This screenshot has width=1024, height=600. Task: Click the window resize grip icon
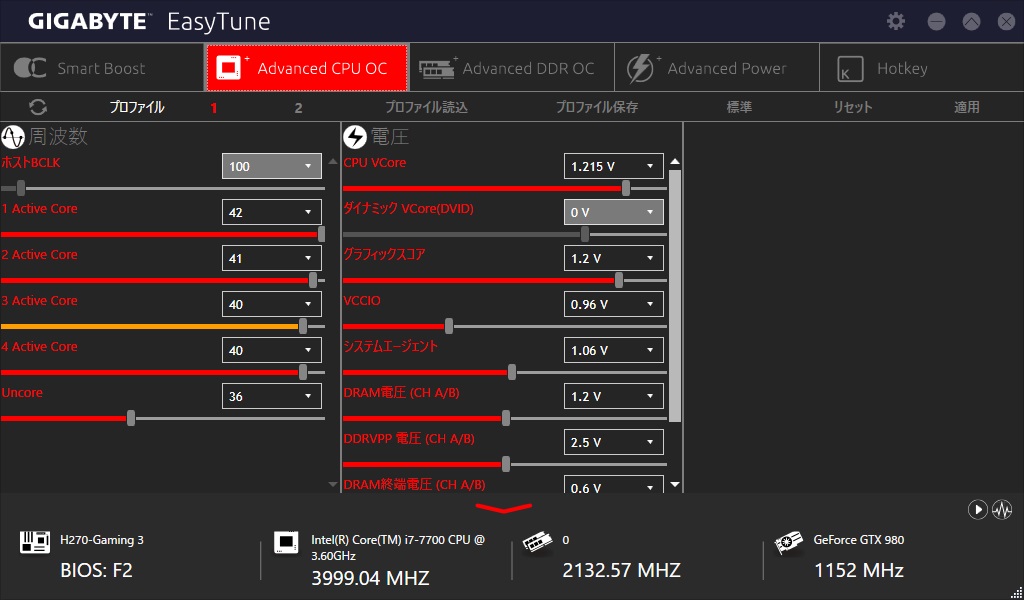1016,592
